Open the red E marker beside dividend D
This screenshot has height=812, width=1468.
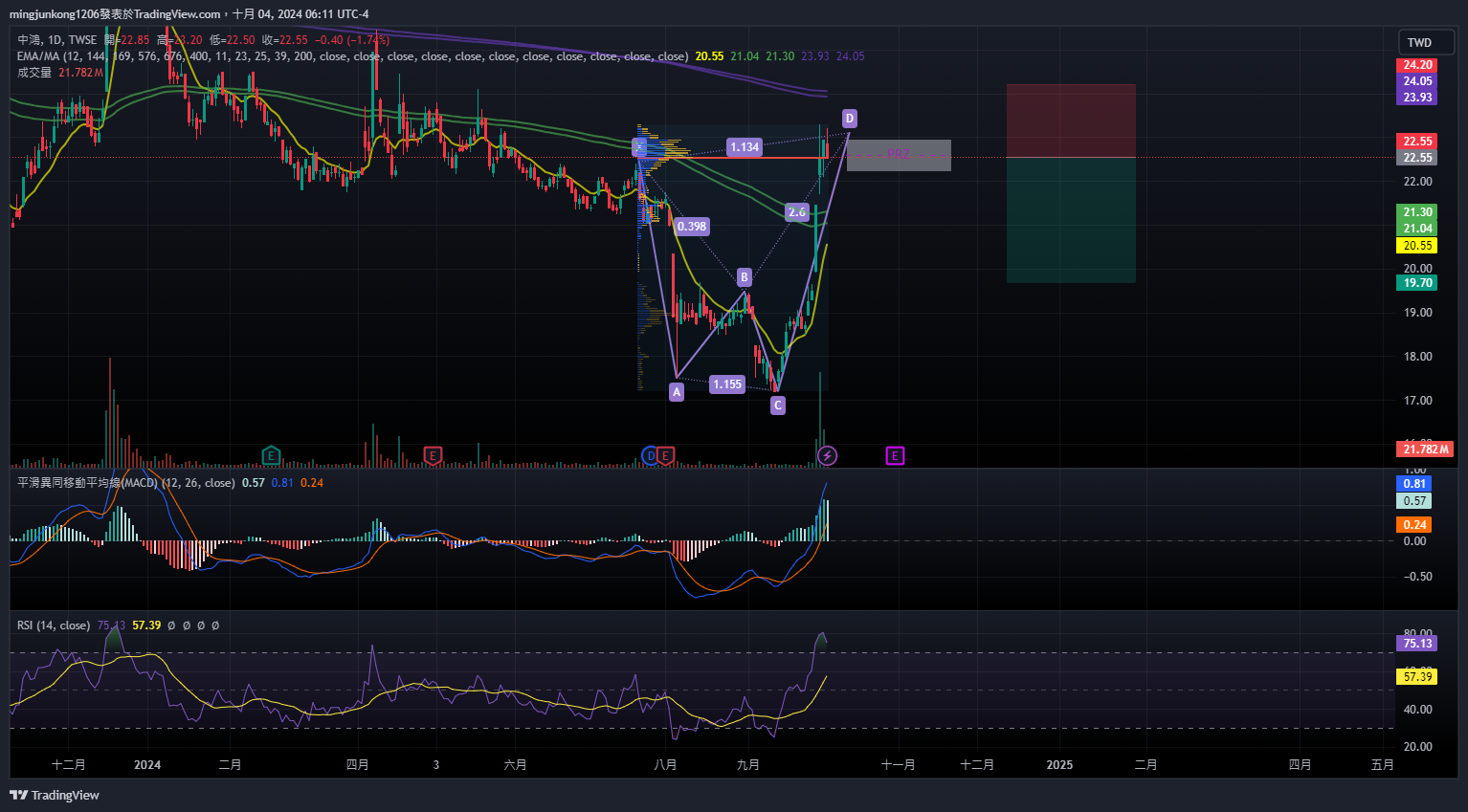point(666,455)
